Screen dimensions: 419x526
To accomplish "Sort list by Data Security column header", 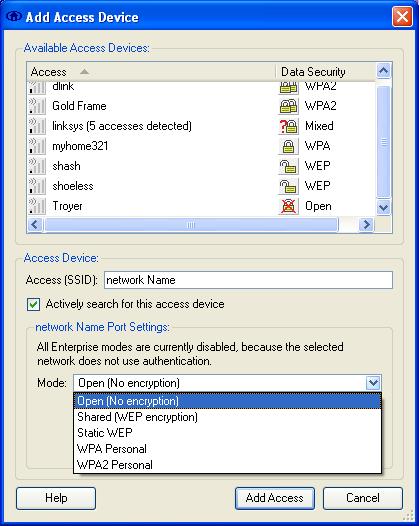I will (x=325, y=72).
